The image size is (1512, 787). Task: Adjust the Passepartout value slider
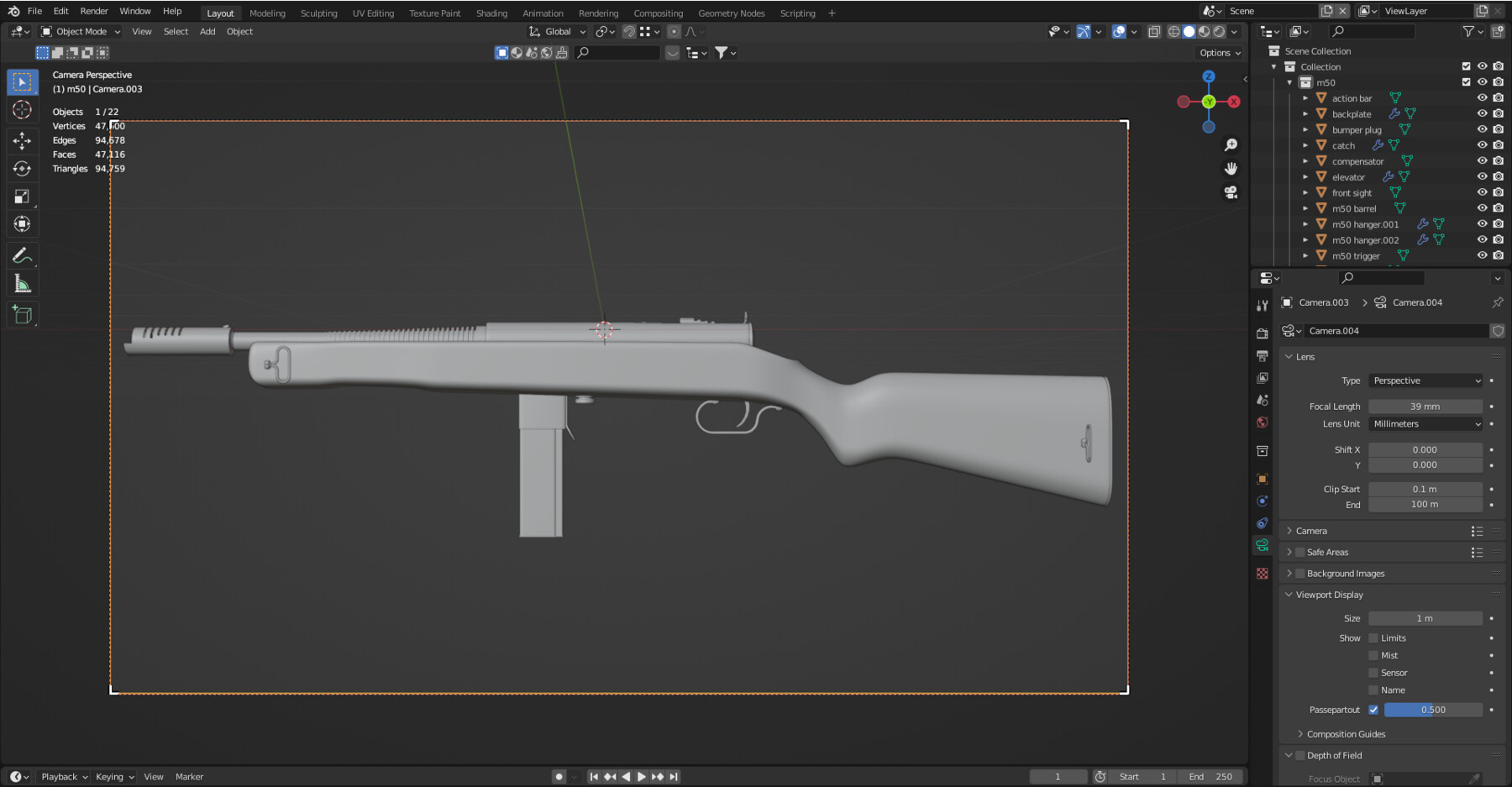(1433, 710)
